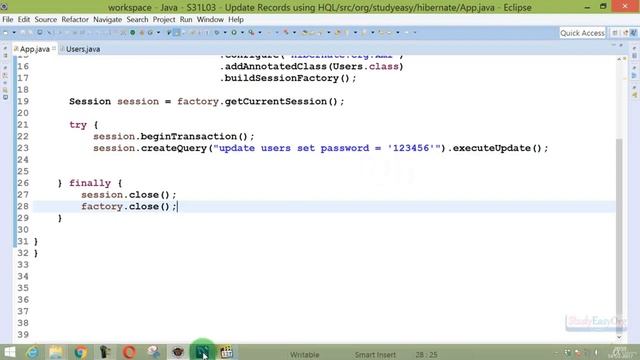Toggle the highlighted Mark Occurrences button

[x=176, y=33]
